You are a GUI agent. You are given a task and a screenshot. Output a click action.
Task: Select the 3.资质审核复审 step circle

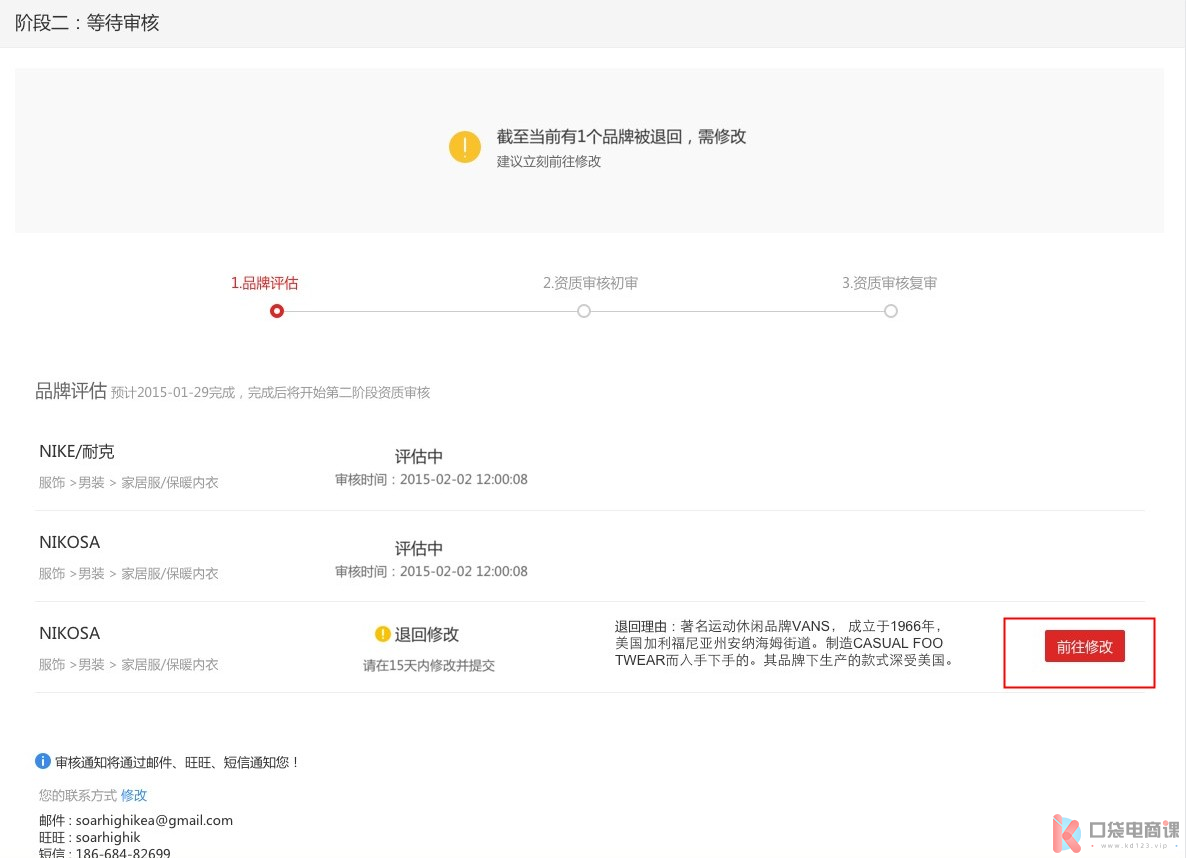click(x=891, y=311)
